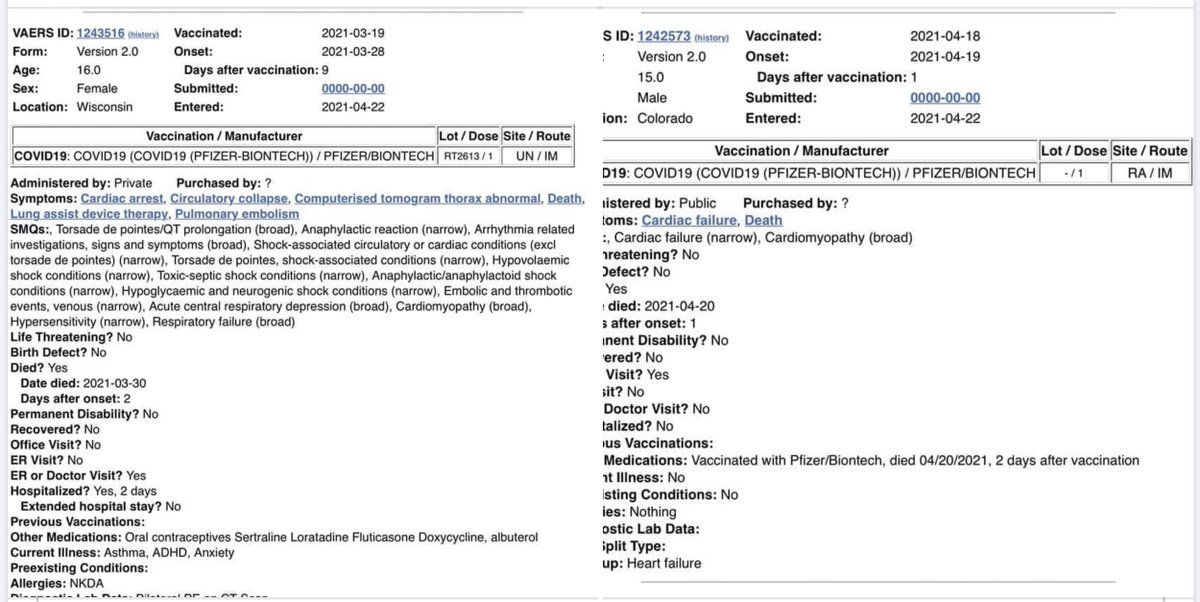
Task: Select 'Administered by: Private' text
Action: tap(82, 183)
